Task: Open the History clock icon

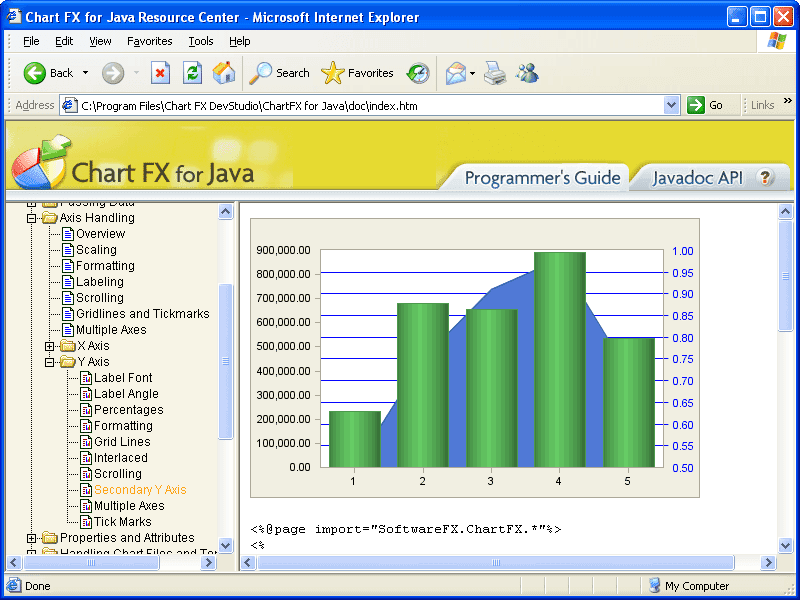Action: [x=418, y=73]
